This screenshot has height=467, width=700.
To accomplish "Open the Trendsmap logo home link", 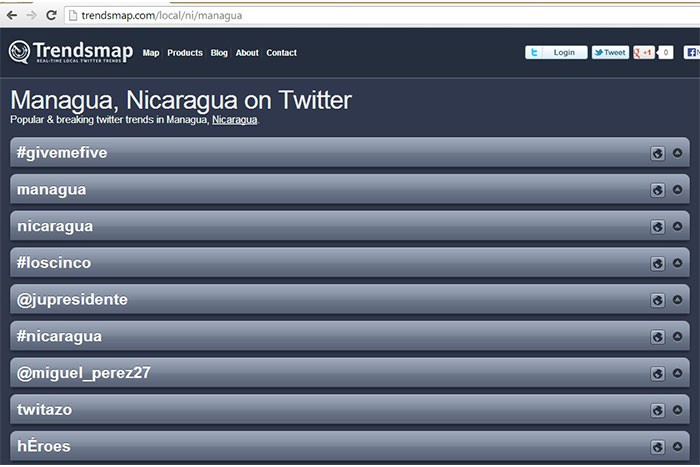I will [x=71, y=52].
